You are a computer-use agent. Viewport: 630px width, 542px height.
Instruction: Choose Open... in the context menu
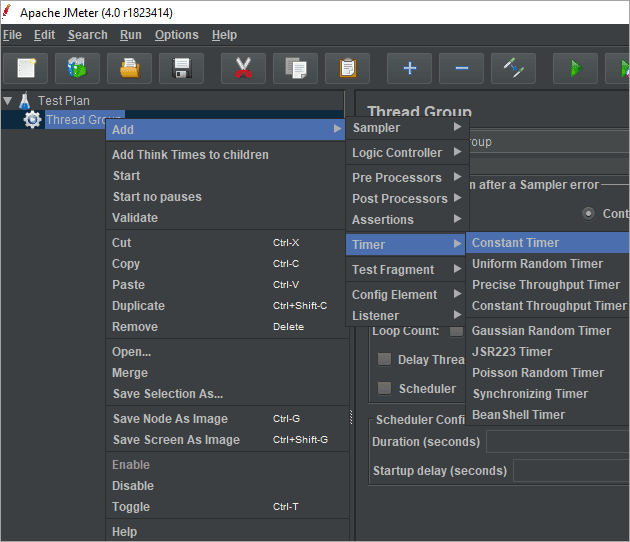coord(227,352)
